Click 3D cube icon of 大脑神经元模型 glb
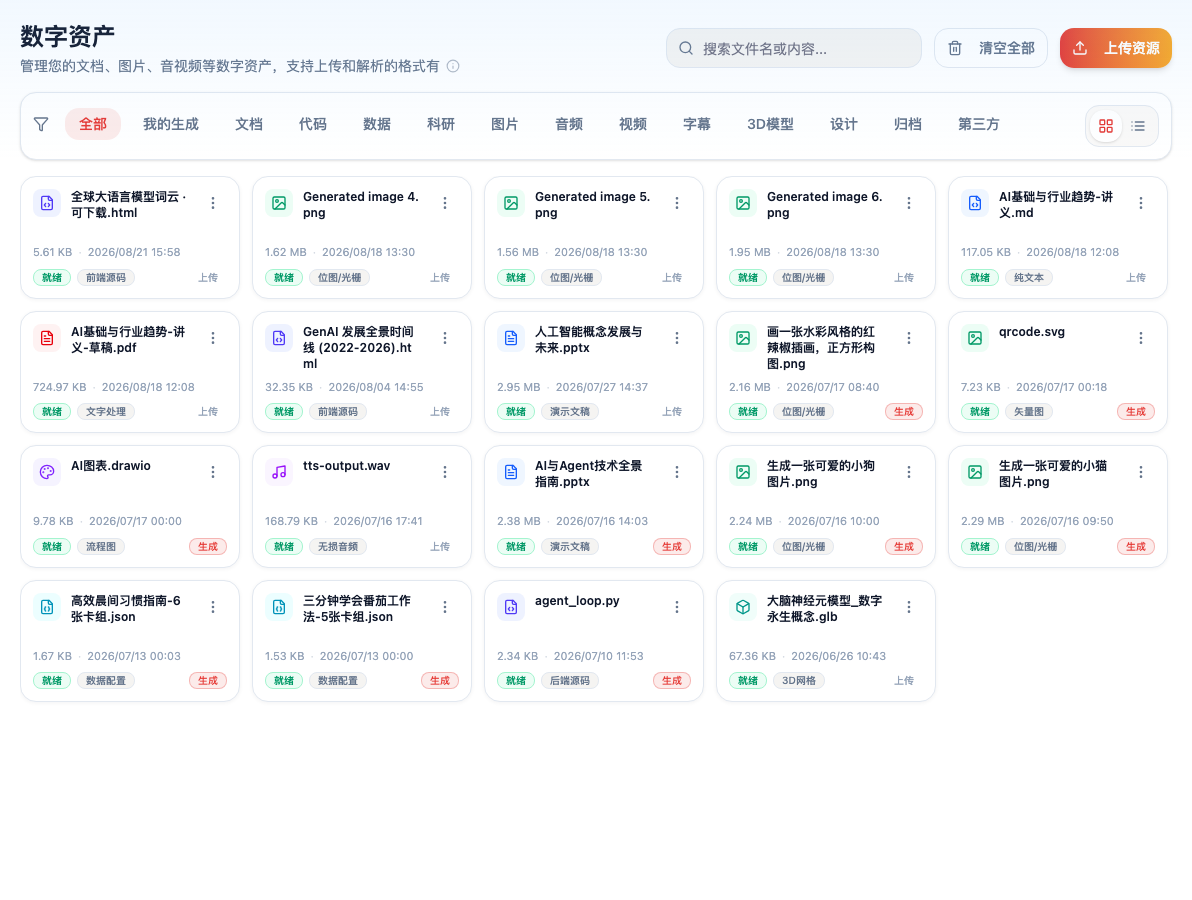Viewport: 1192px width, 900px height. click(x=743, y=607)
